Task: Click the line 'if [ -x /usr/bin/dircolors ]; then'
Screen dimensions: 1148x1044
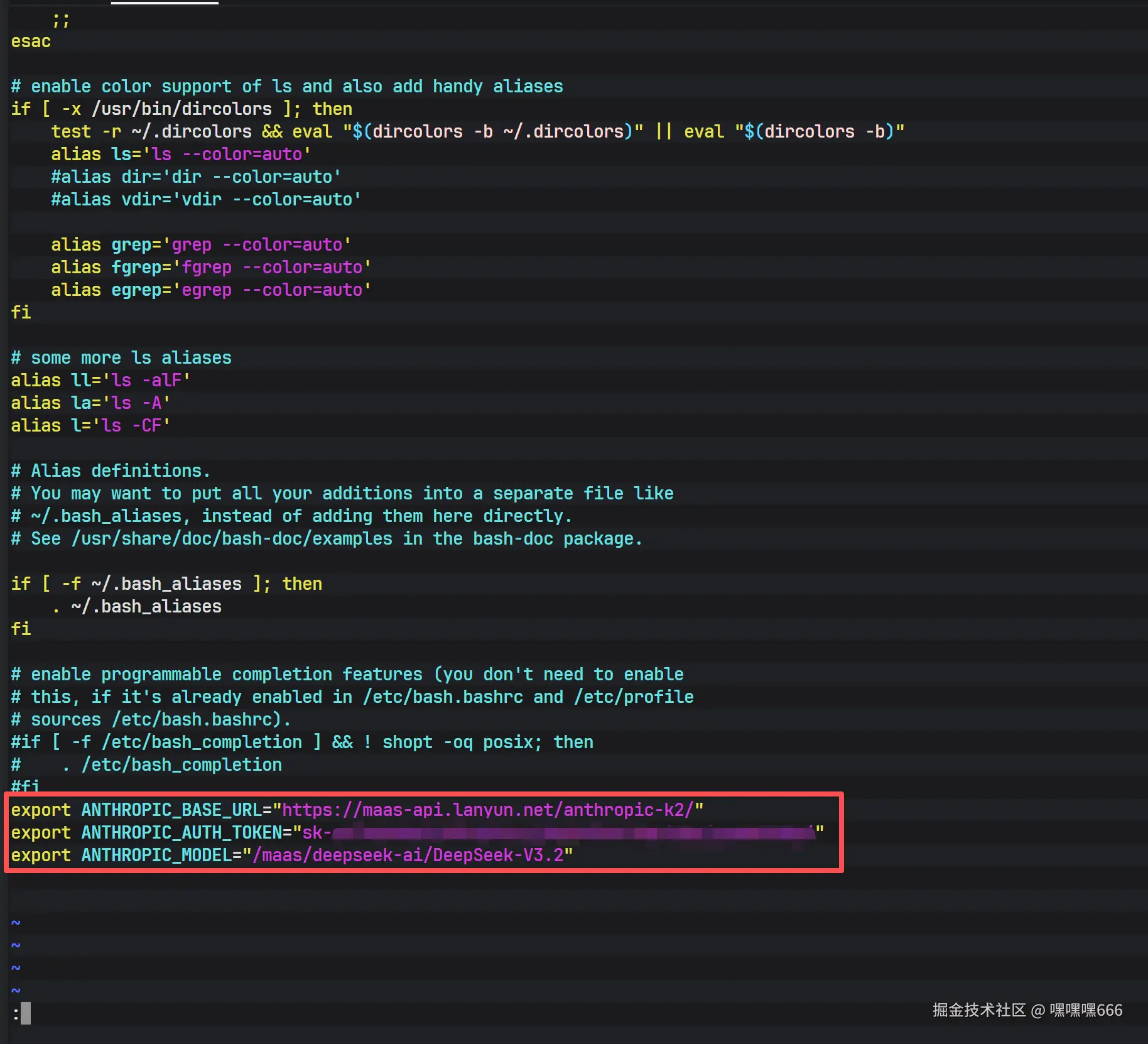Action: coord(181,109)
